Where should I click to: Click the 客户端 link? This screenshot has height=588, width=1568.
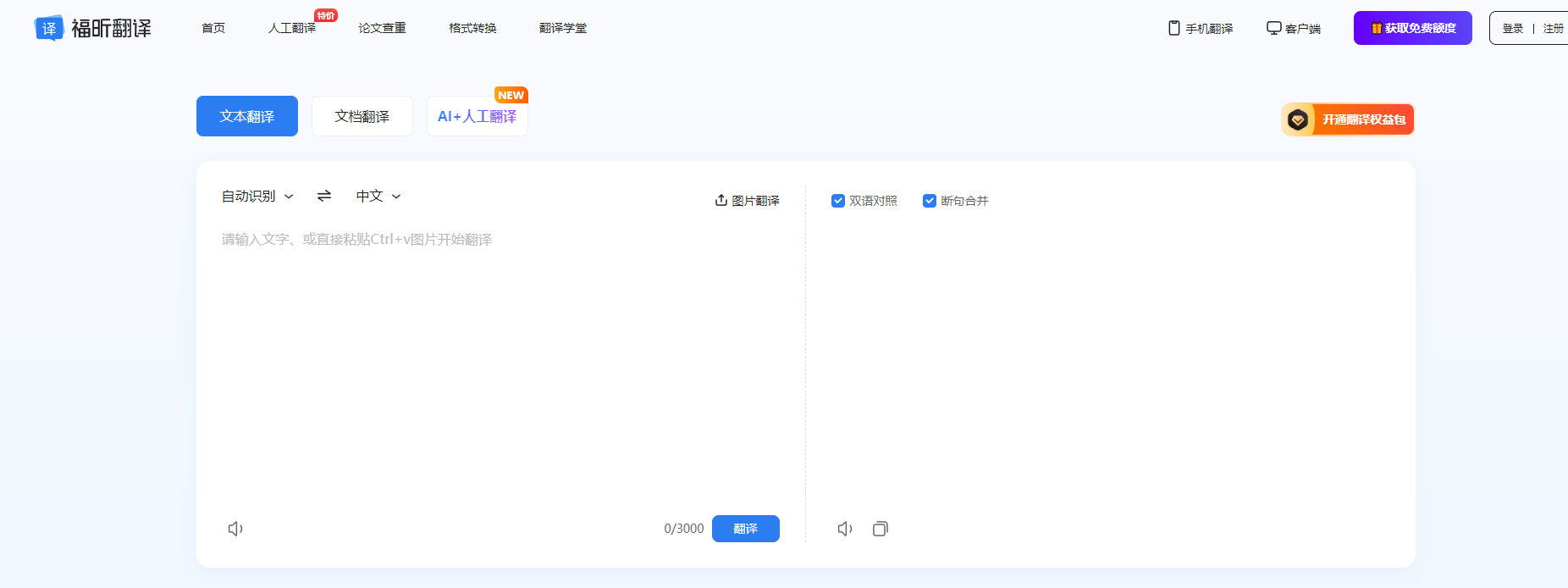pyautogui.click(x=1294, y=28)
